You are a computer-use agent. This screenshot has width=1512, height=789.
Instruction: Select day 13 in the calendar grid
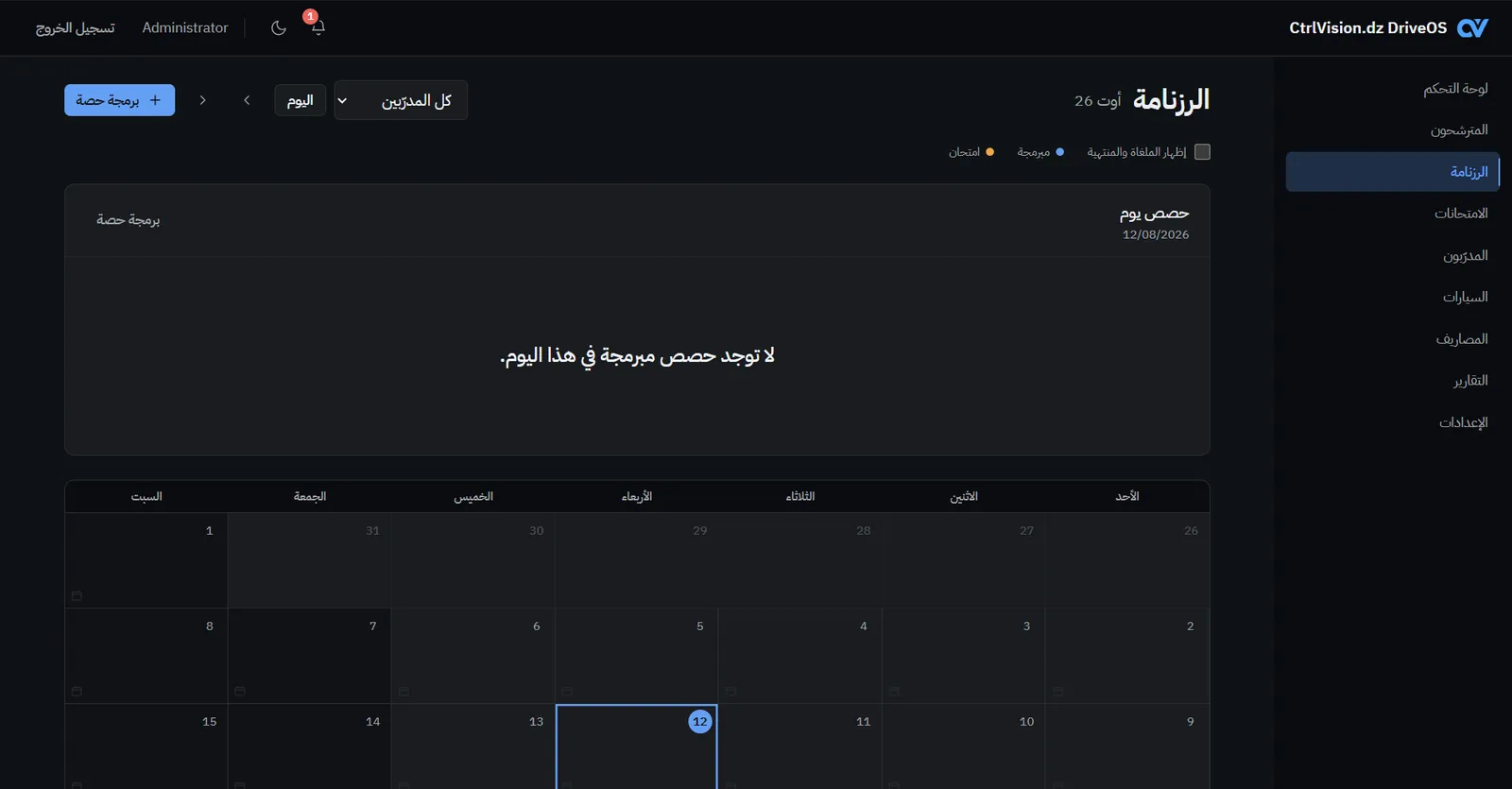tap(473, 746)
